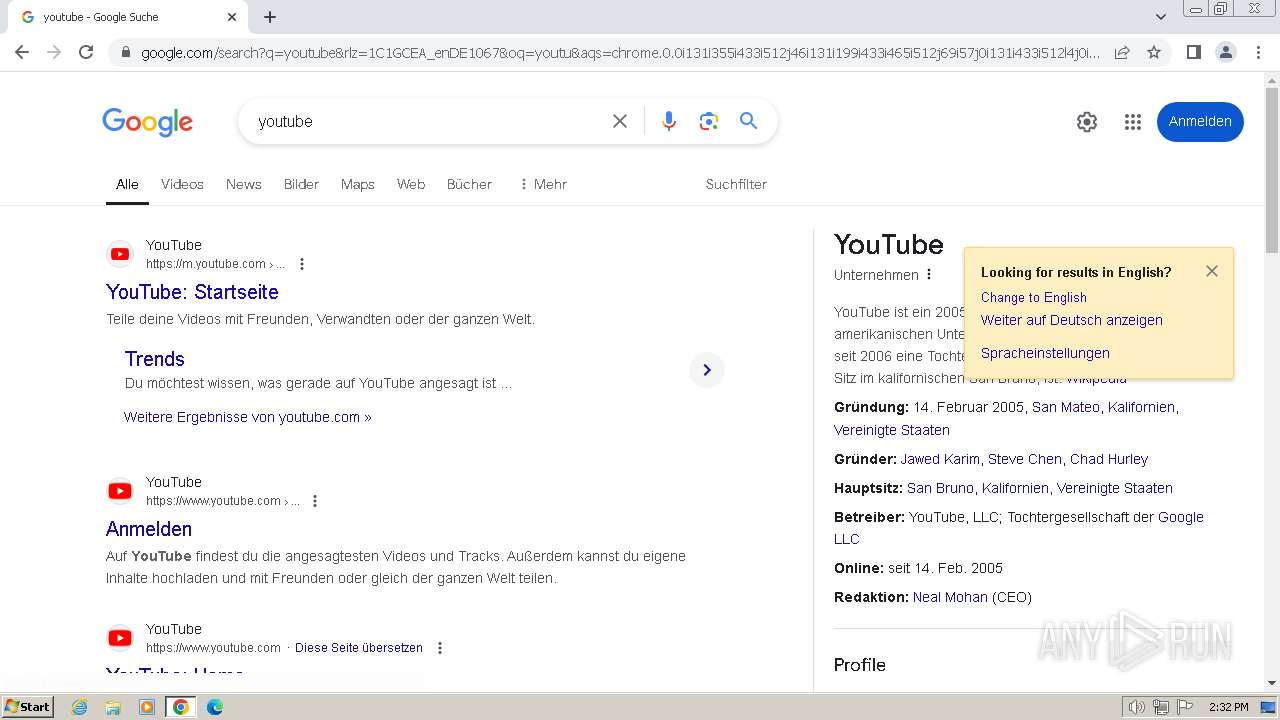Image resolution: width=1280 pixels, height=720 pixels.
Task: Open options for Anmelden result
Action: (x=315, y=501)
